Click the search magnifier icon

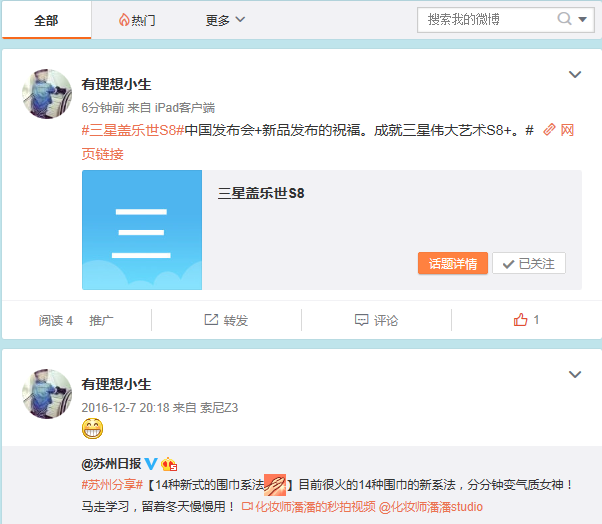click(x=565, y=19)
